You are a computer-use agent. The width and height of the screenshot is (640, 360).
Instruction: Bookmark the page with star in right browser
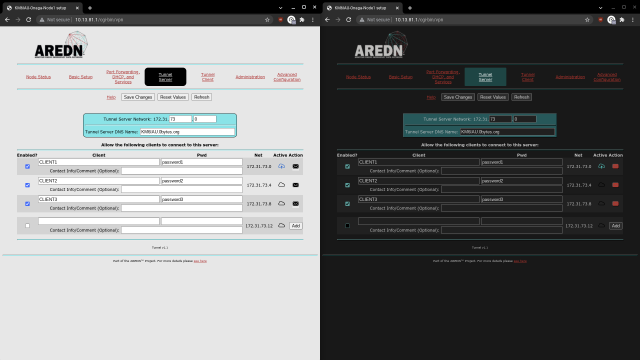(x=587, y=20)
